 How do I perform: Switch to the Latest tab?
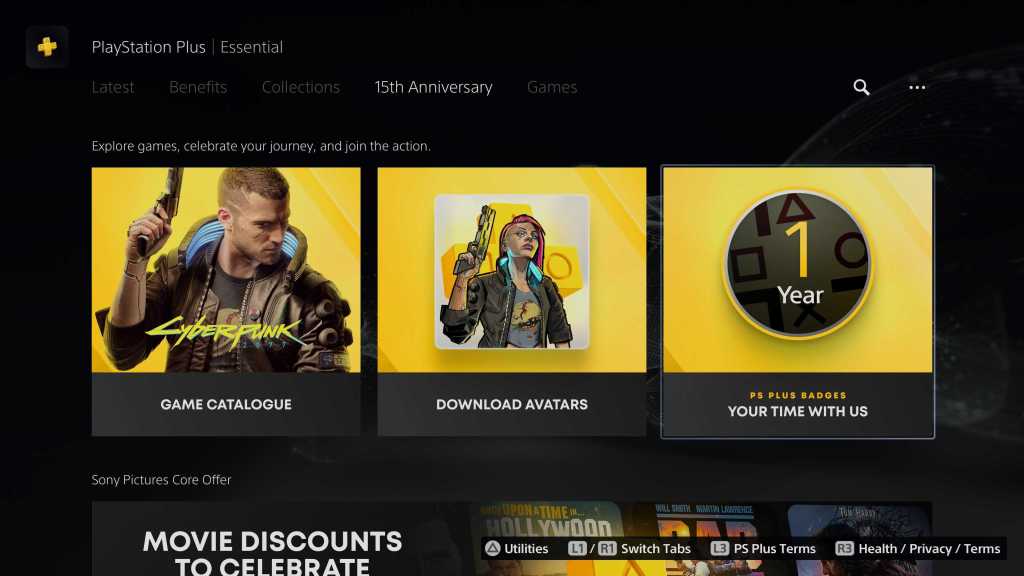pos(113,87)
